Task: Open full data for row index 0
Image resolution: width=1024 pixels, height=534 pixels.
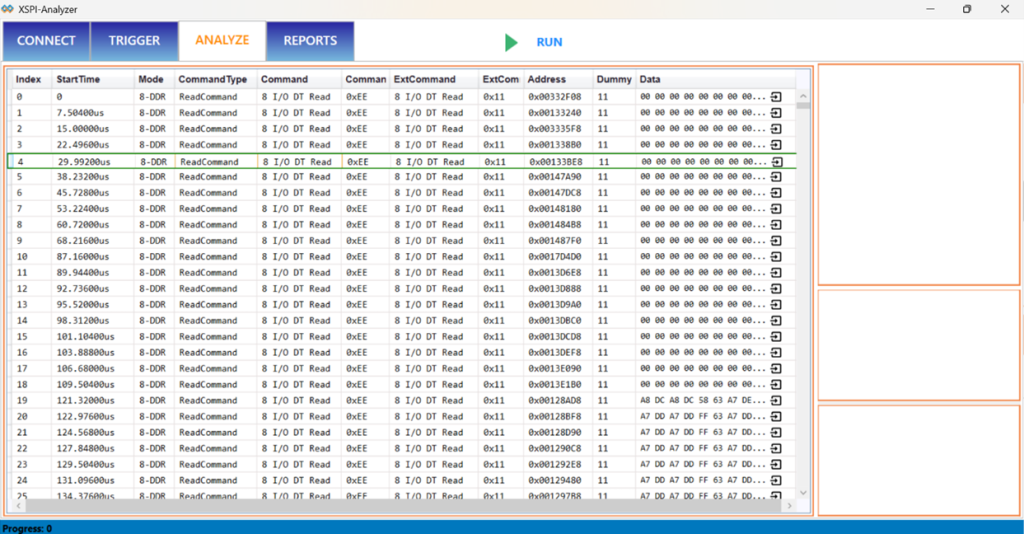Action: pos(777,97)
